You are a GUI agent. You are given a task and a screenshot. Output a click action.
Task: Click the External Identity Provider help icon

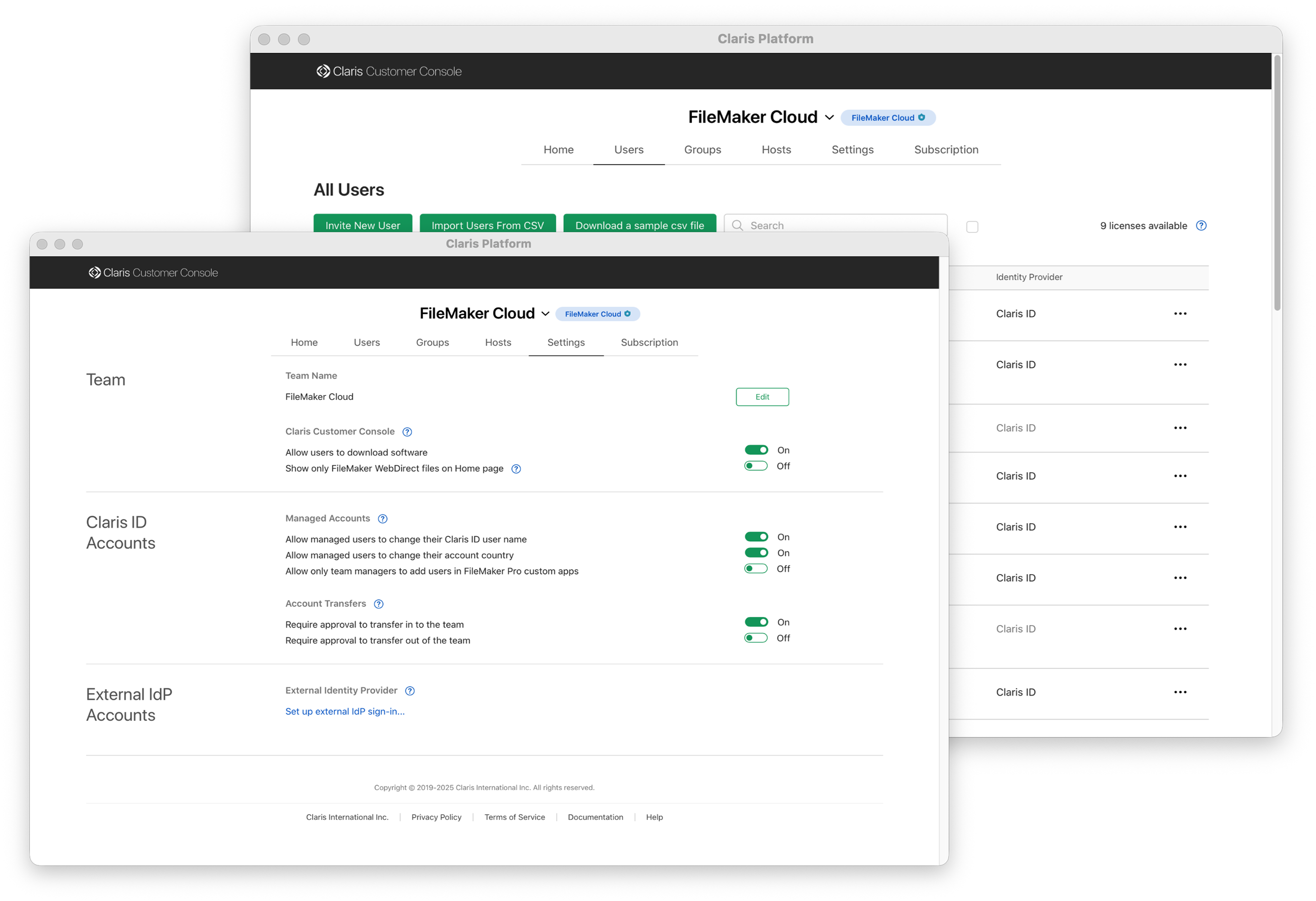(x=410, y=691)
